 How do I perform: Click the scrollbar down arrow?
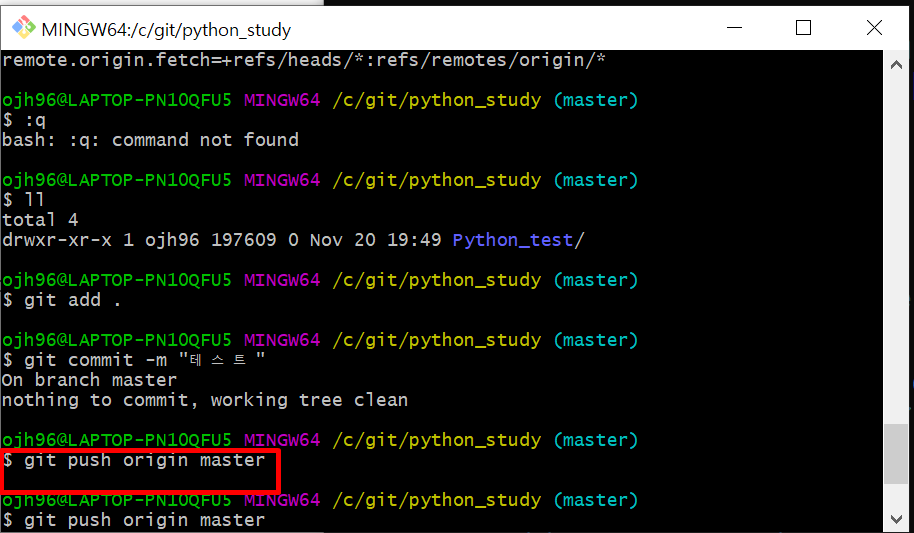897,518
